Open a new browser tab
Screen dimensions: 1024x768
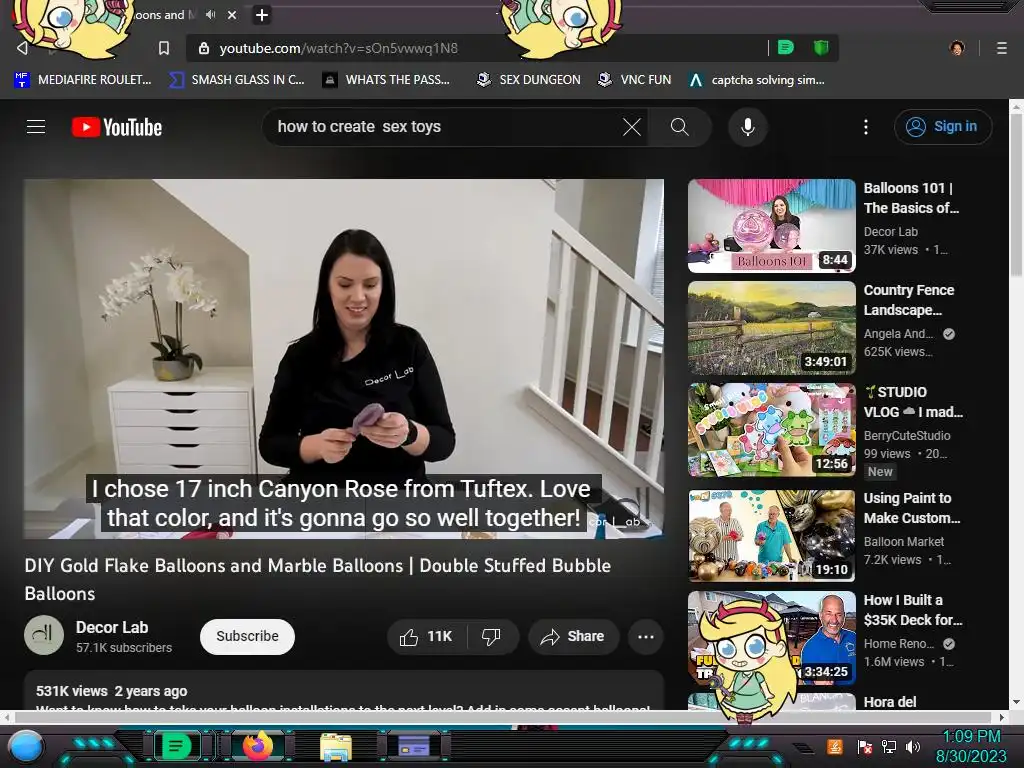261,14
